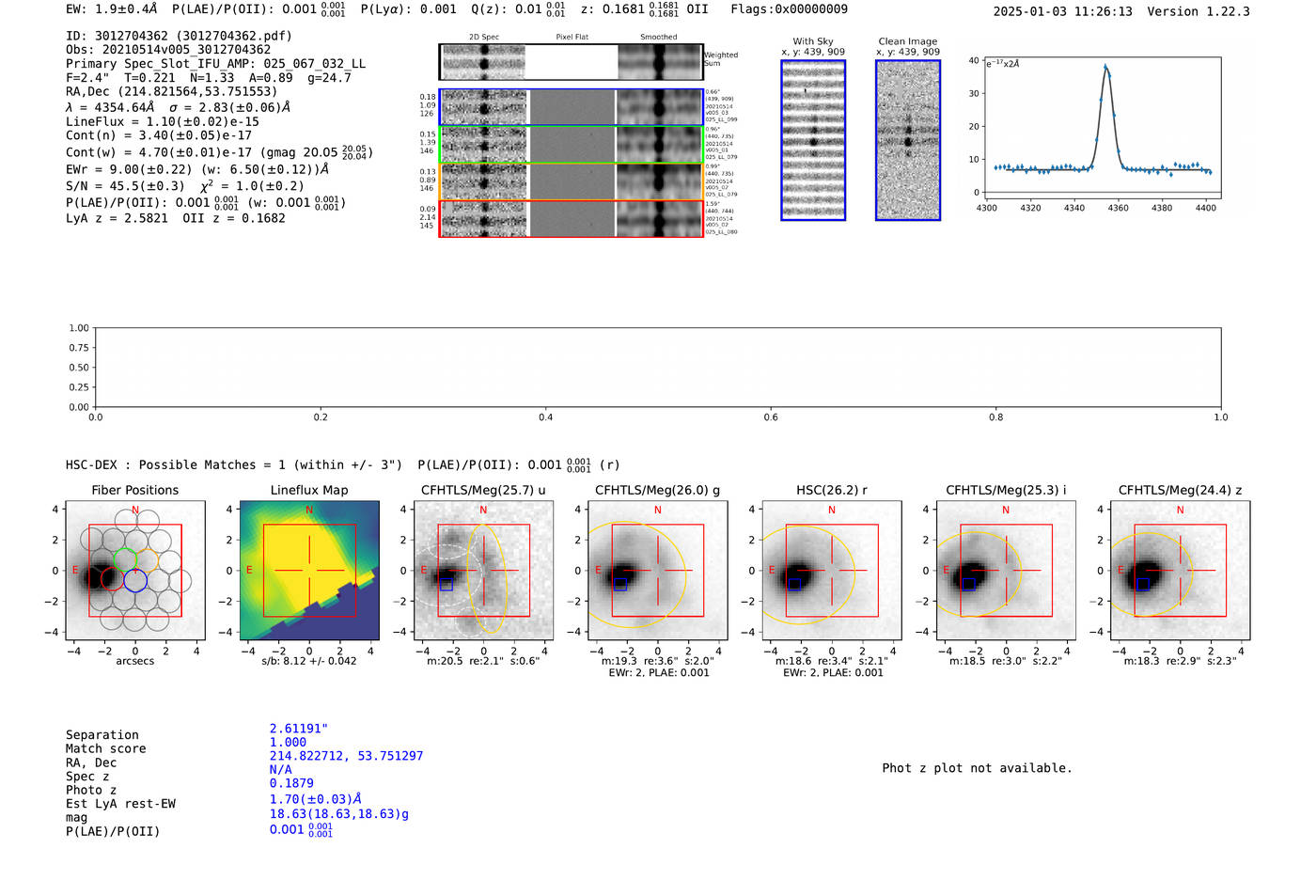This screenshot has height=896, width=1316.
Task: Click the 'Weighted Sum' label
Action: 721,59
